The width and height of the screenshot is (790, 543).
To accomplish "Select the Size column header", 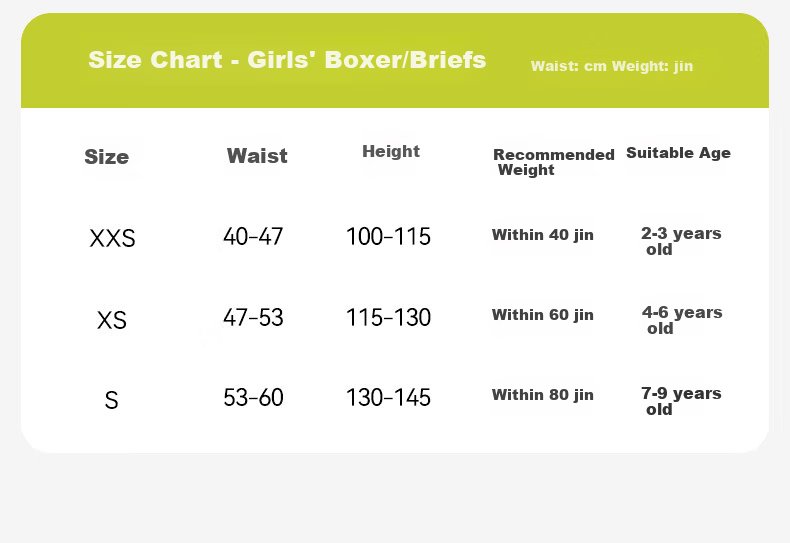I will [106, 157].
